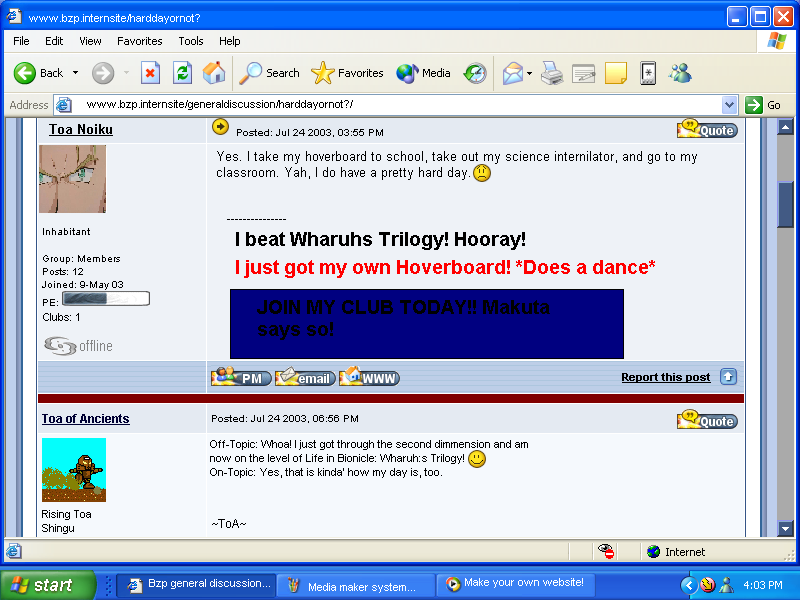Open the File menu
The image size is (800, 600).
point(21,41)
